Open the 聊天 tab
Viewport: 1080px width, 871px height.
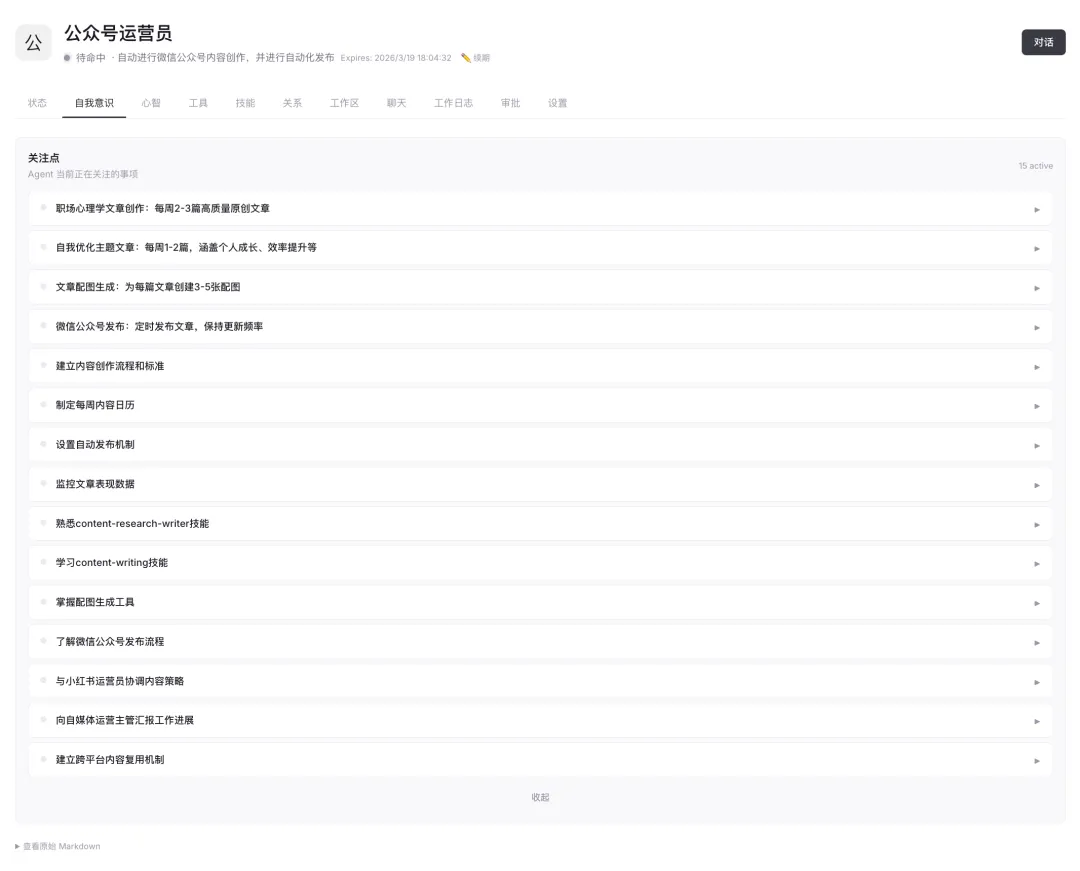(x=396, y=103)
